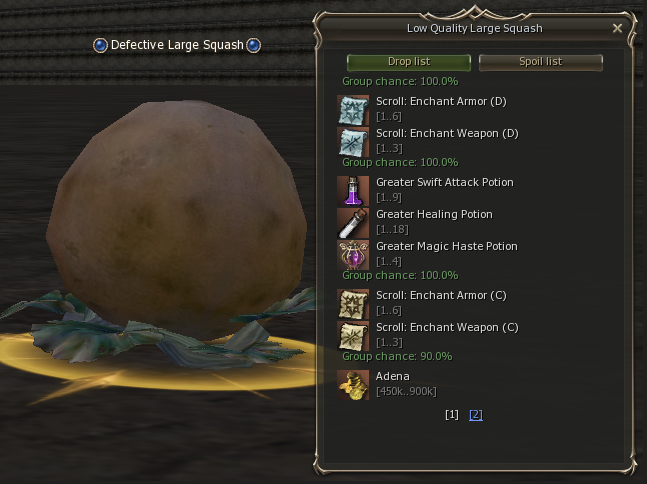
Task: Click the Scroll: Enchant Armor (D) icon
Action: pyautogui.click(x=353, y=110)
